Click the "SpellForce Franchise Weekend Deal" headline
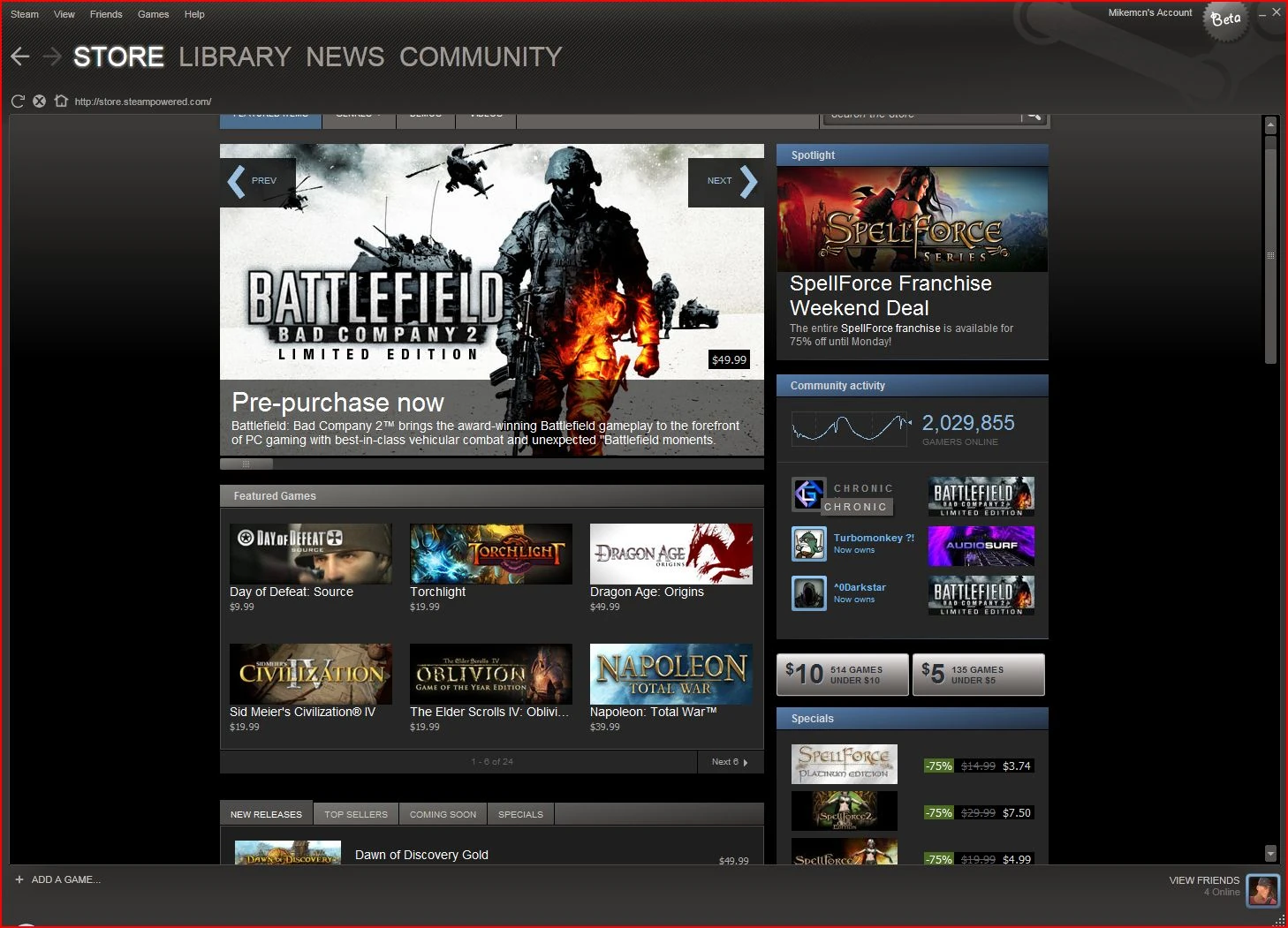This screenshot has height=928, width=1288. (x=890, y=296)
